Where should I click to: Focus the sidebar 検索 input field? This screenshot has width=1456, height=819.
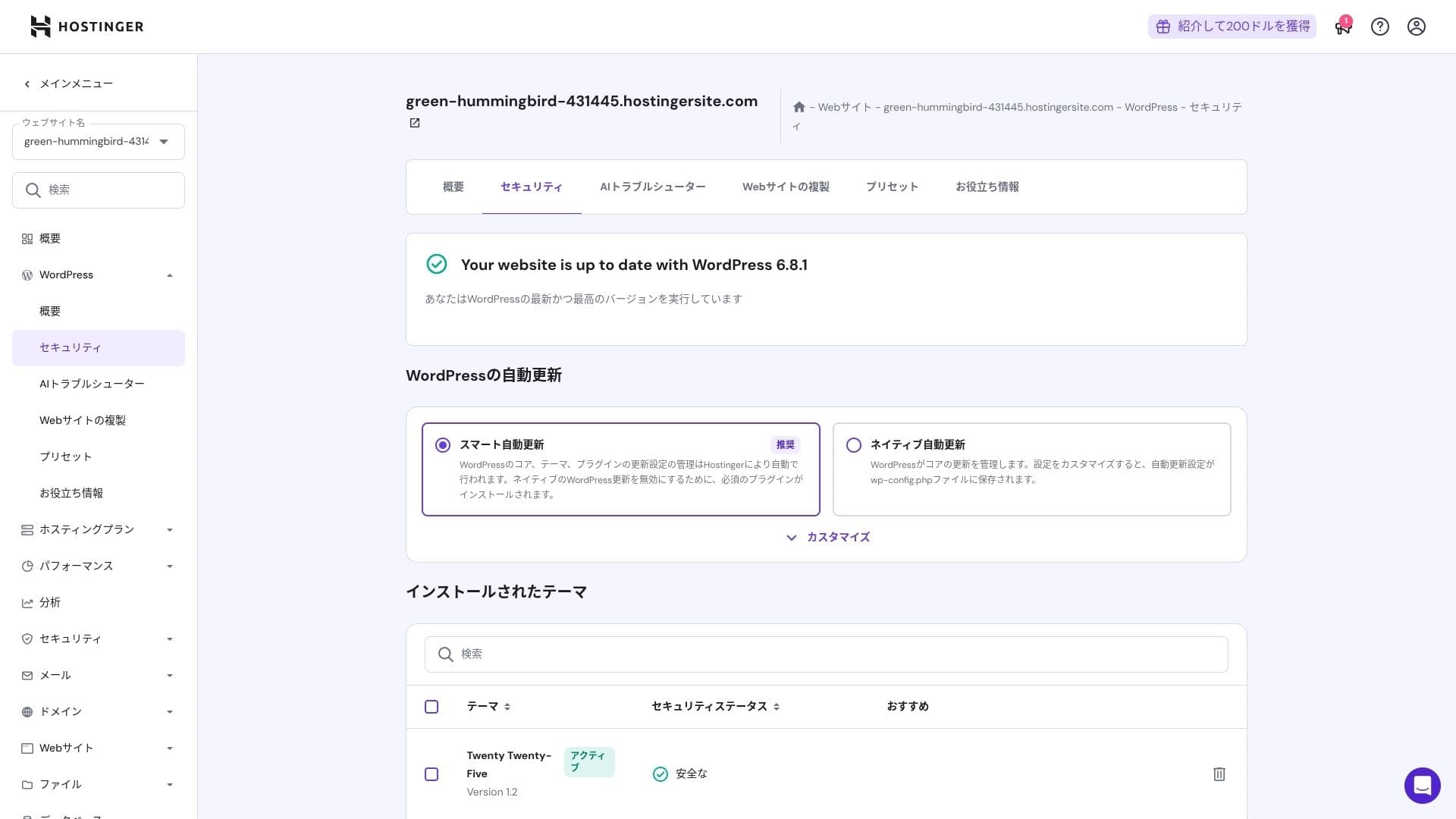(x=99, y=190)
